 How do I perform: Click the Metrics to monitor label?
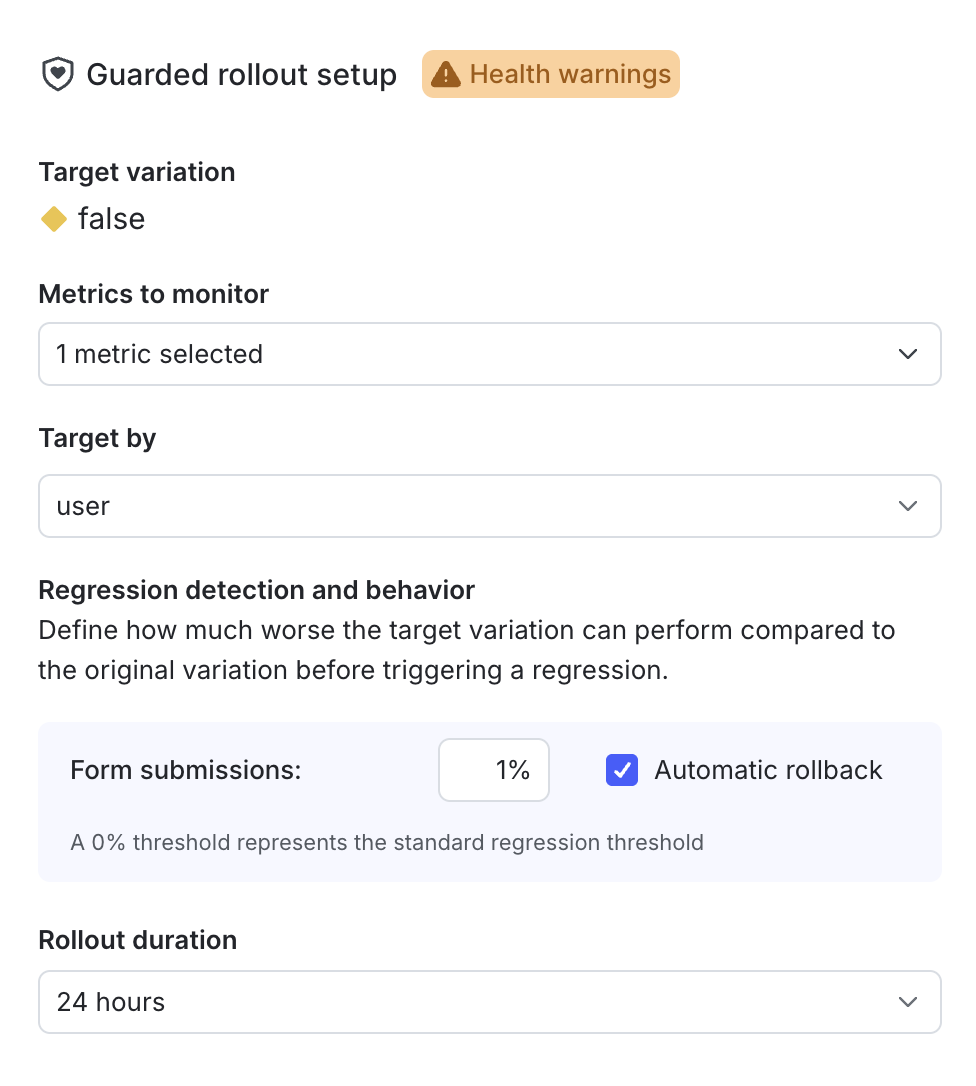coord(154,294)
